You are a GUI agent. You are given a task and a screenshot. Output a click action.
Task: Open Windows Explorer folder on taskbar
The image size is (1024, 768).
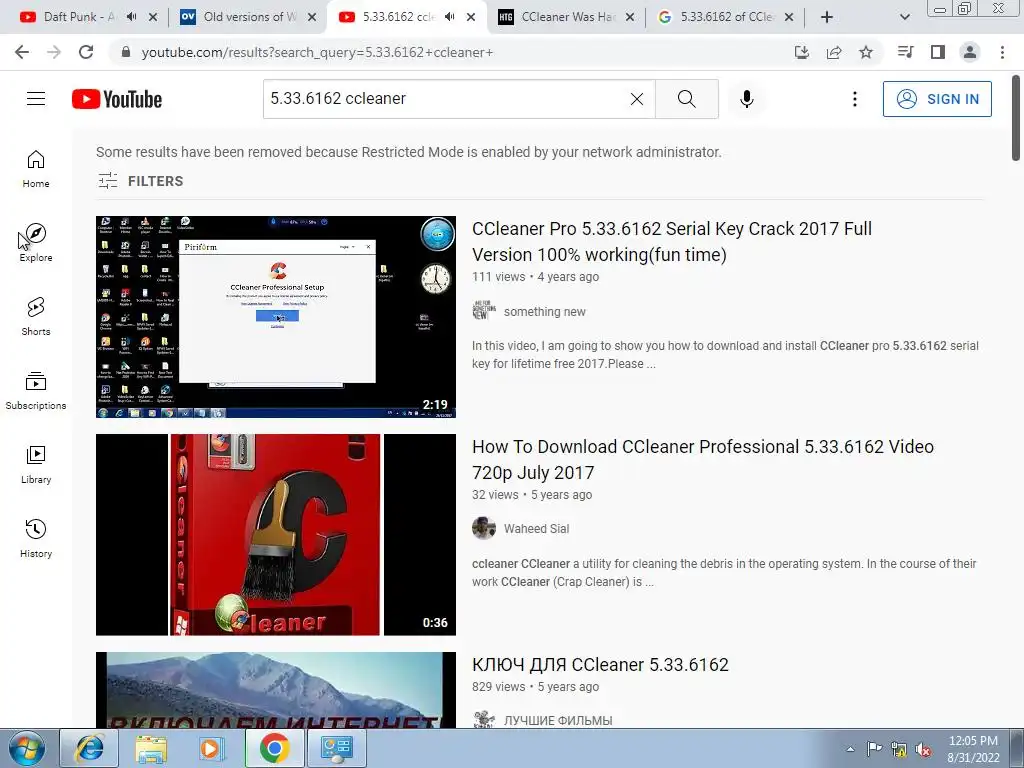tap(151, 748)
